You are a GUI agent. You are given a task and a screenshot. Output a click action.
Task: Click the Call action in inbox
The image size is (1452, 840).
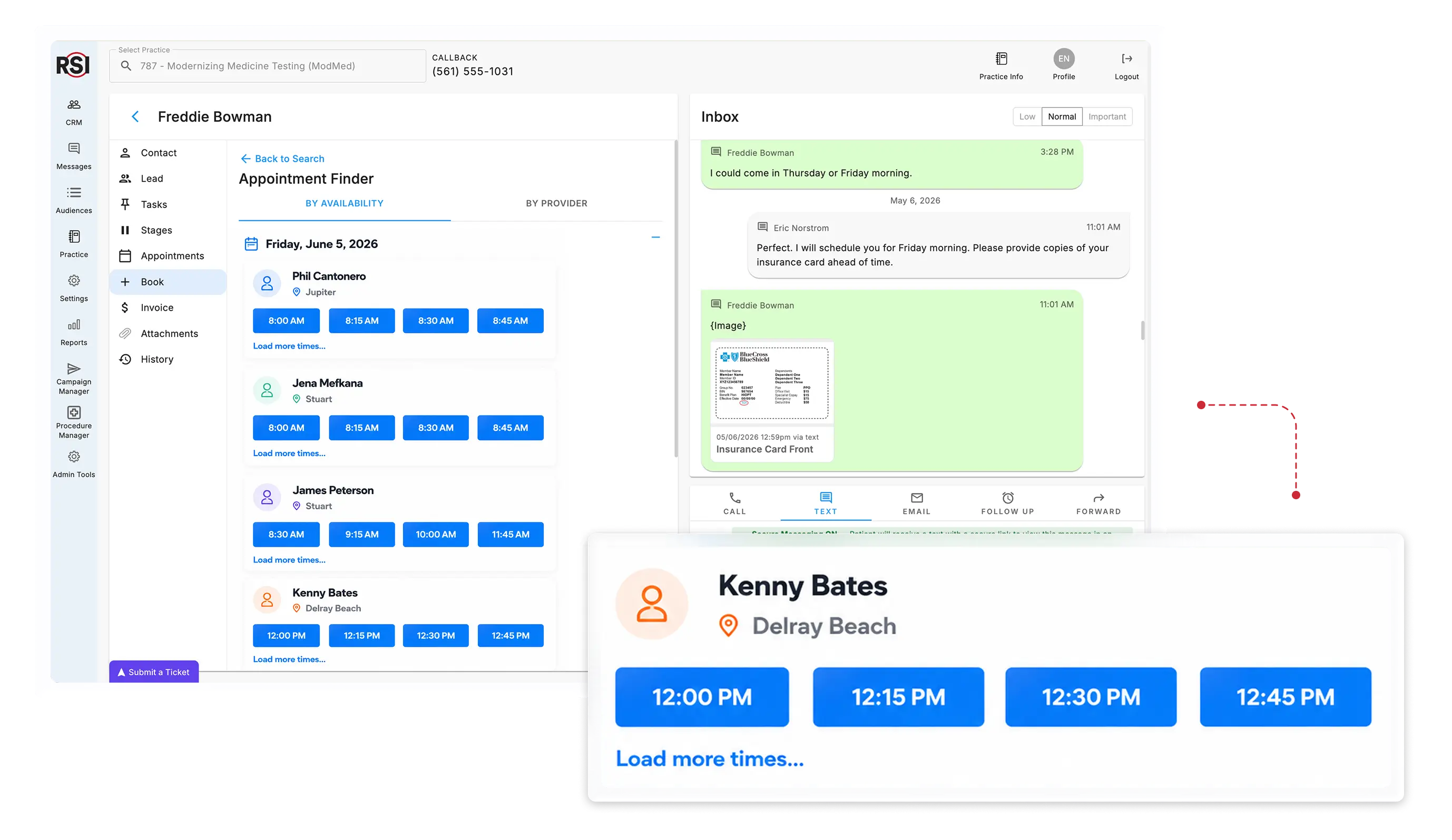click(734, 503)
